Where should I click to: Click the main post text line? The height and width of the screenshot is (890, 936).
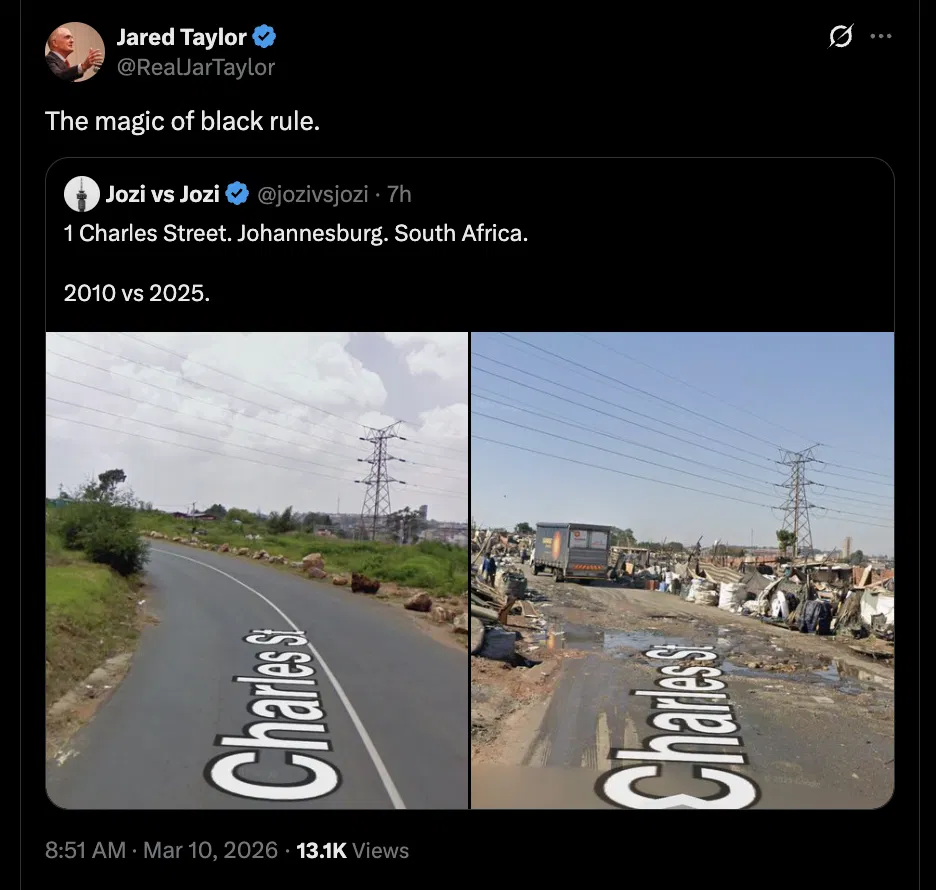click(183, 121)
